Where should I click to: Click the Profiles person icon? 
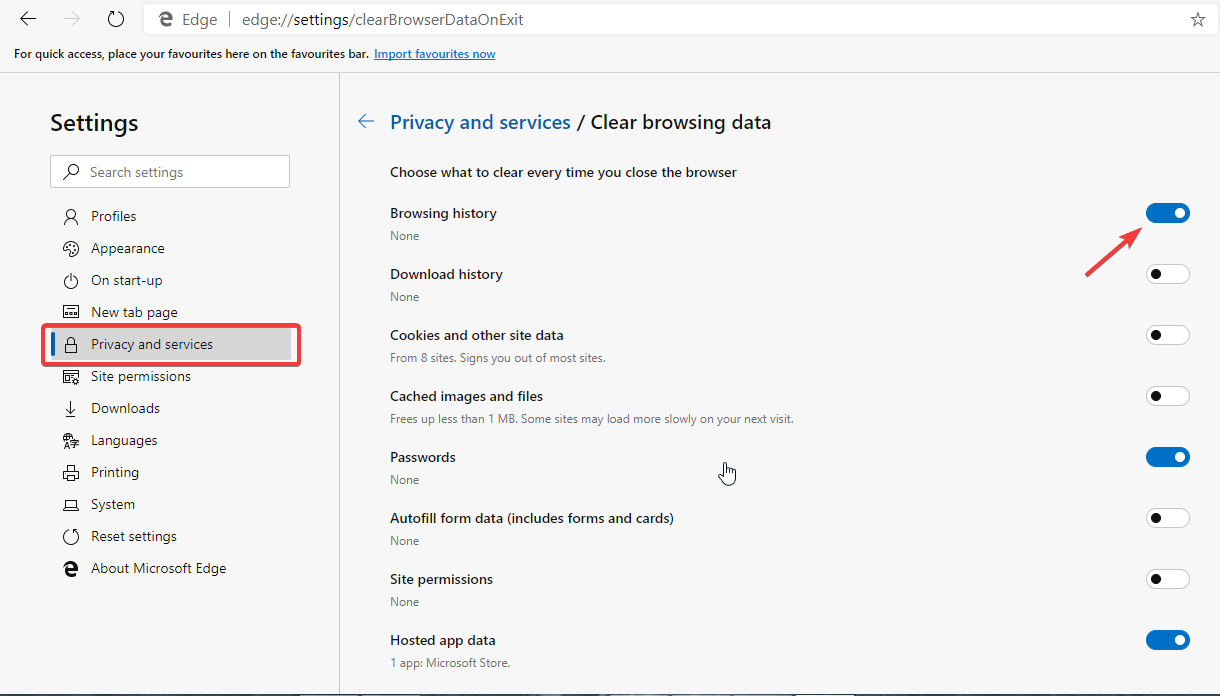point(71,216)
